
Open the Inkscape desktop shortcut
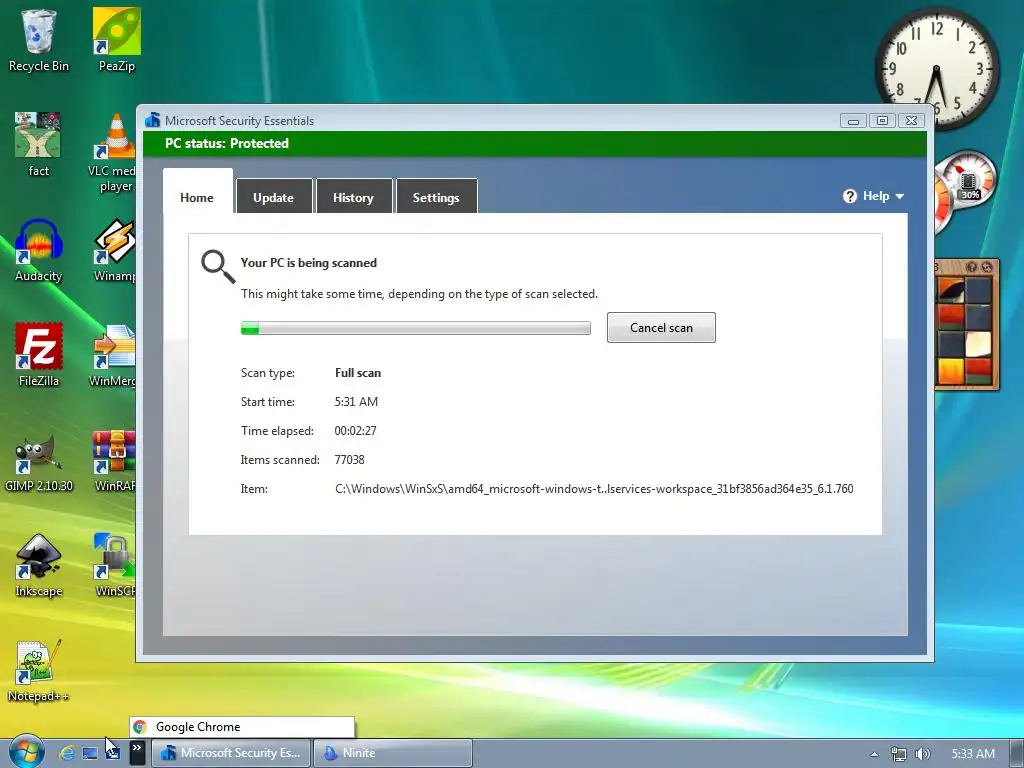pyautogui.click(x=39, y=566)
